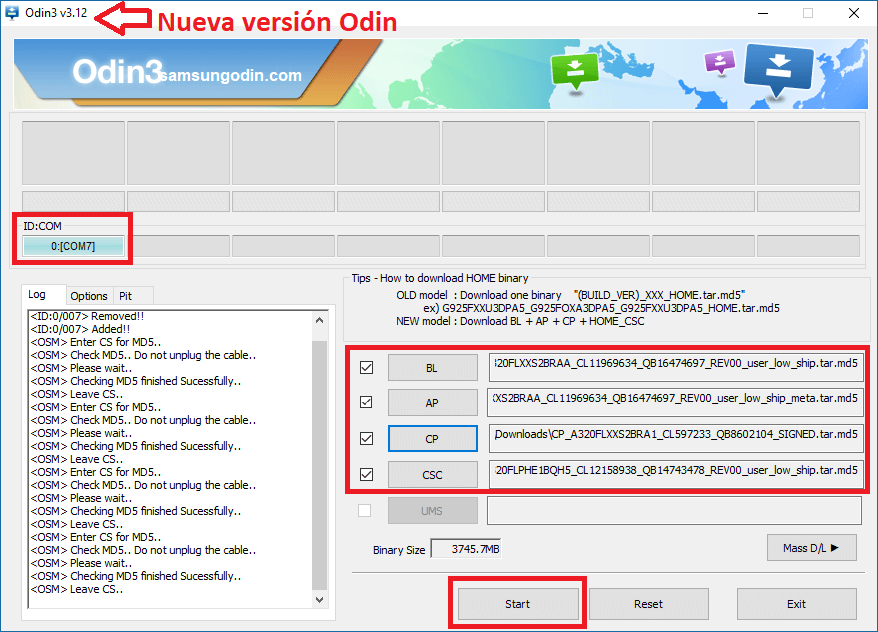The height and width of the screenshot is (632, 878).
Task: Click the AP file button
Action: (432, 403)
